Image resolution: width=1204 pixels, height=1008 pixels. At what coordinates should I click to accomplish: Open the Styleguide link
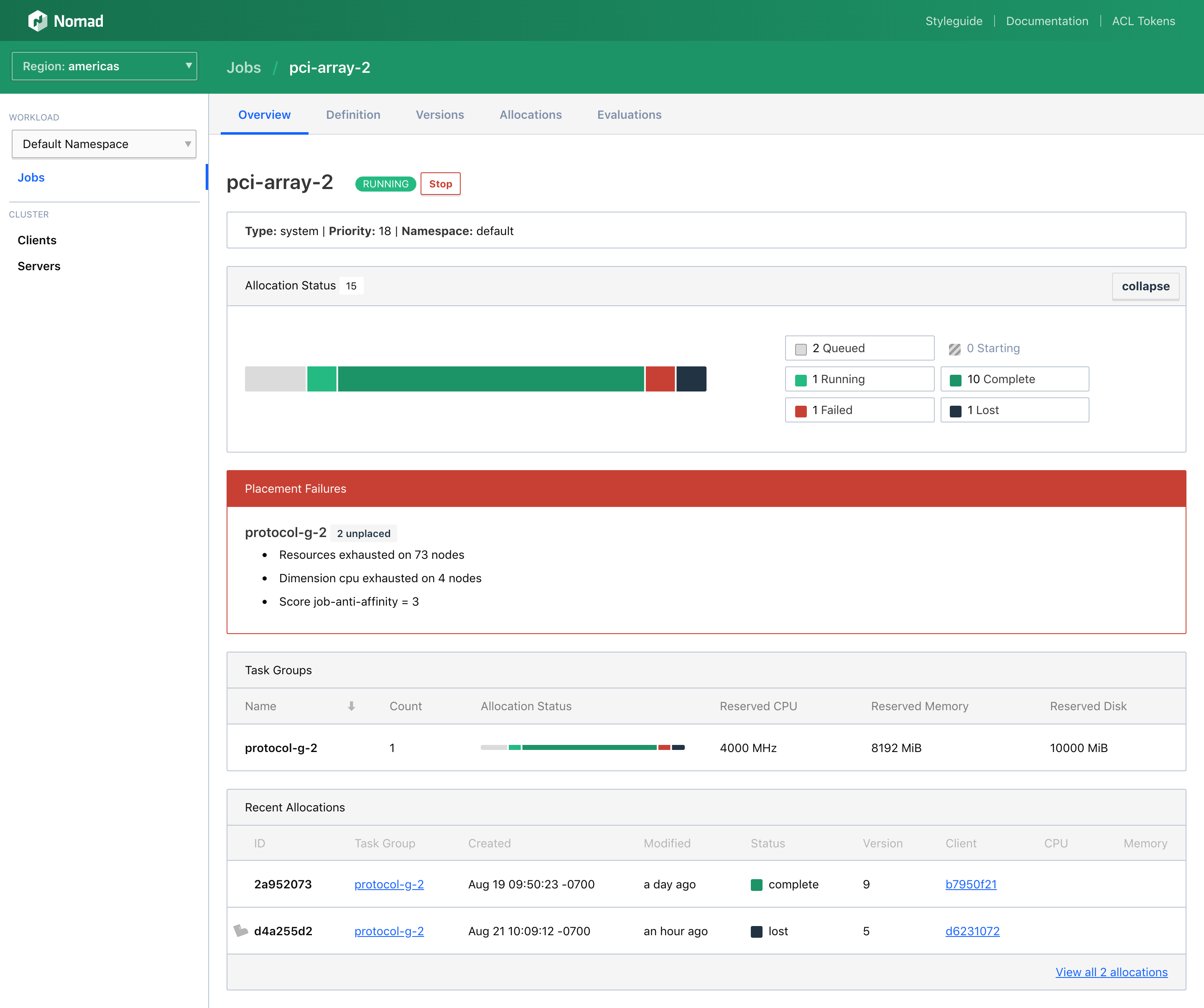(x=954, y=21)
